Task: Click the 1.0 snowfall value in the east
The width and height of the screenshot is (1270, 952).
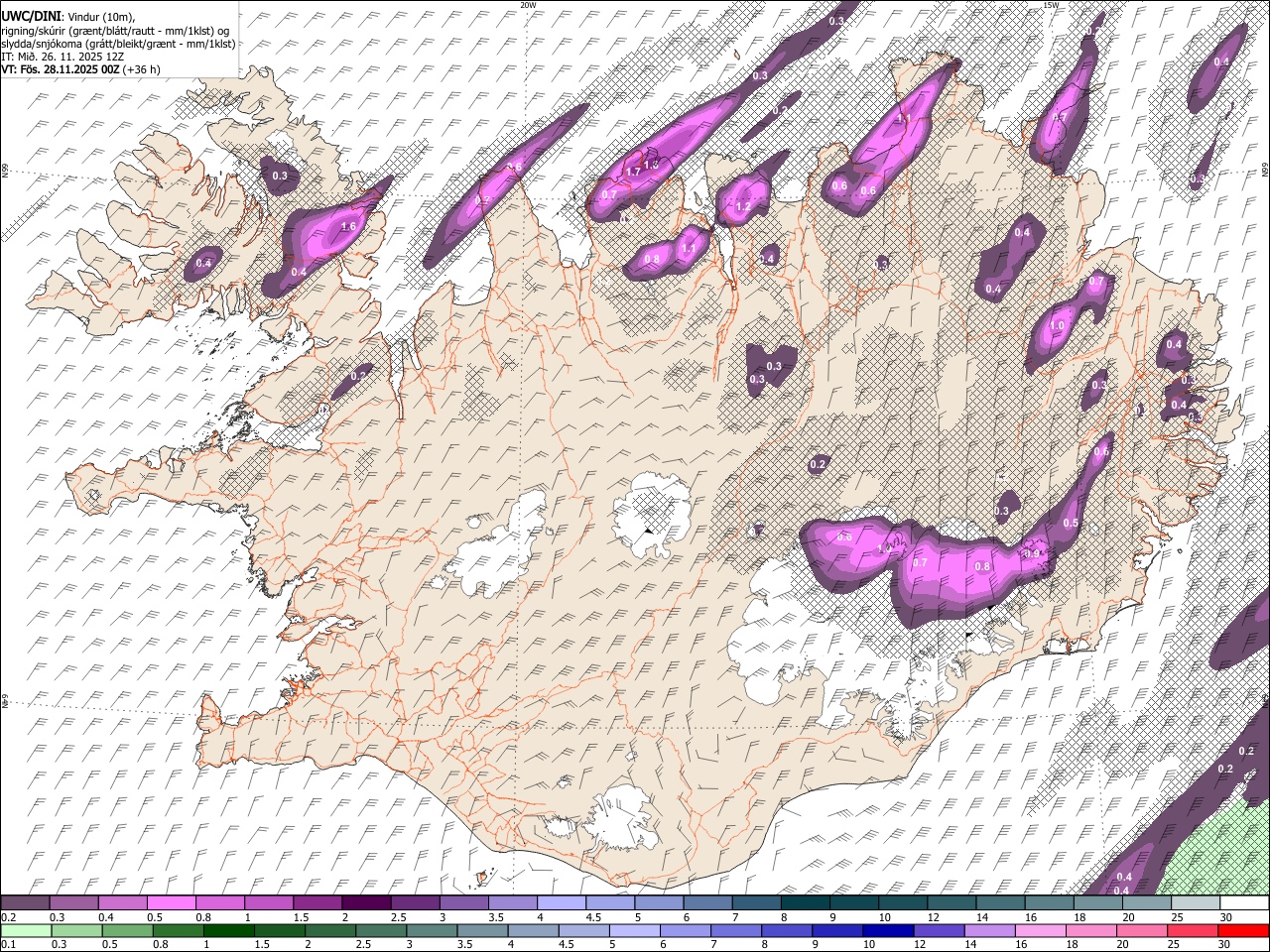Action: [x=1057, y=325]
